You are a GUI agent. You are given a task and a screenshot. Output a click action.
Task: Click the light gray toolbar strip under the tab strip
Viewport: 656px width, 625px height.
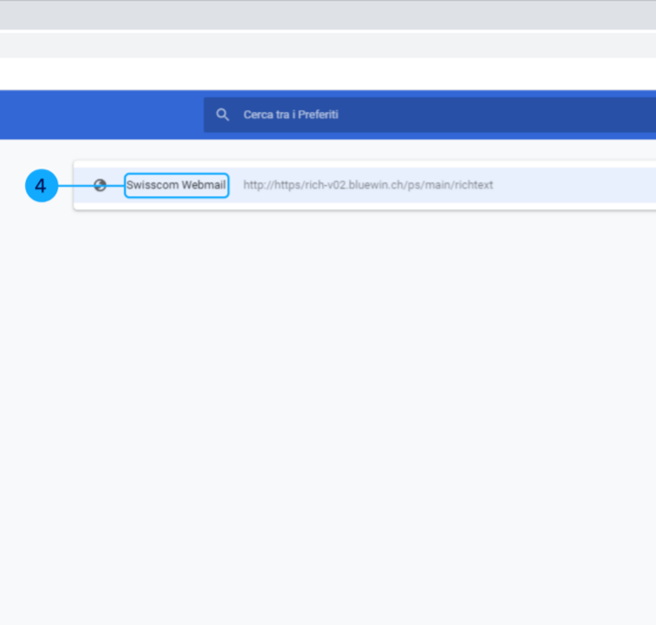pyautogui.click(x=328, y=45)
